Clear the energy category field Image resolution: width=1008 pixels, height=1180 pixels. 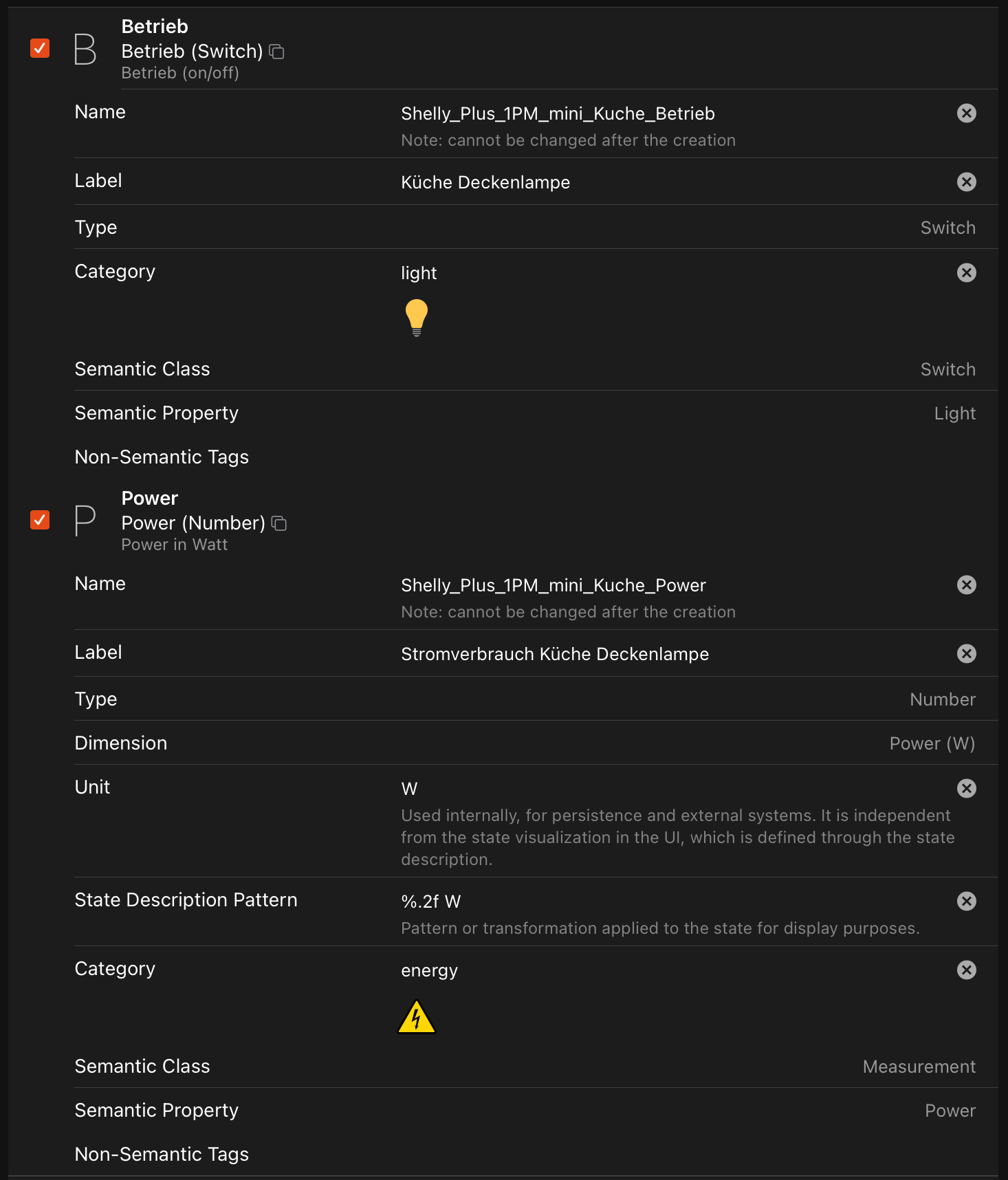point(966,970)
